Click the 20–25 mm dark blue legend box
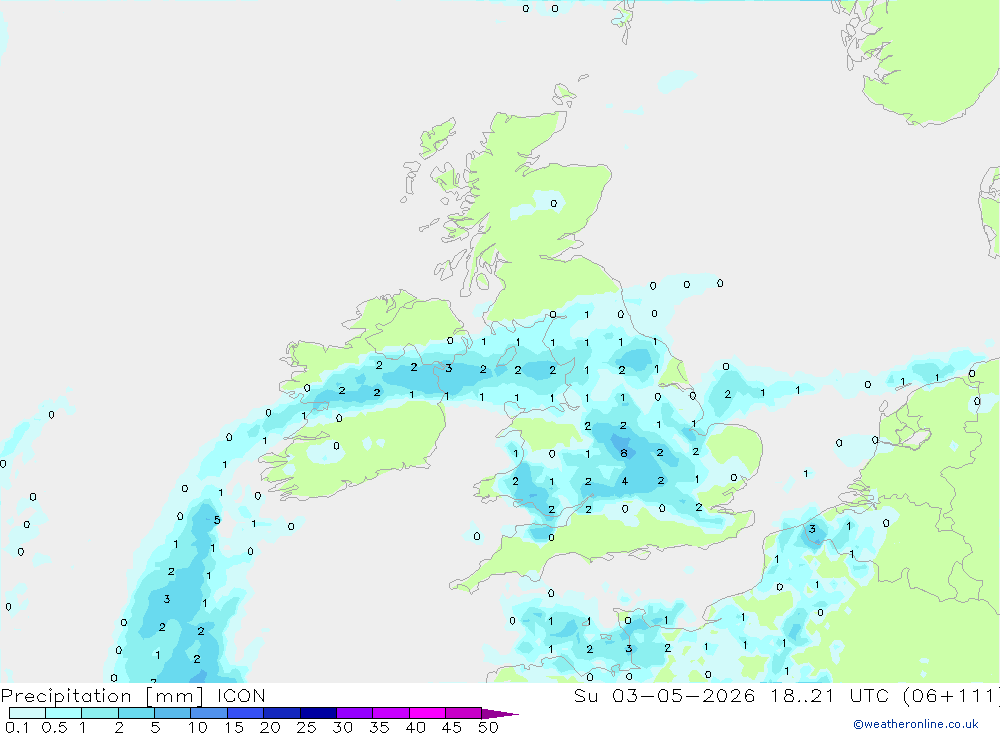 [x=282, y=713]
